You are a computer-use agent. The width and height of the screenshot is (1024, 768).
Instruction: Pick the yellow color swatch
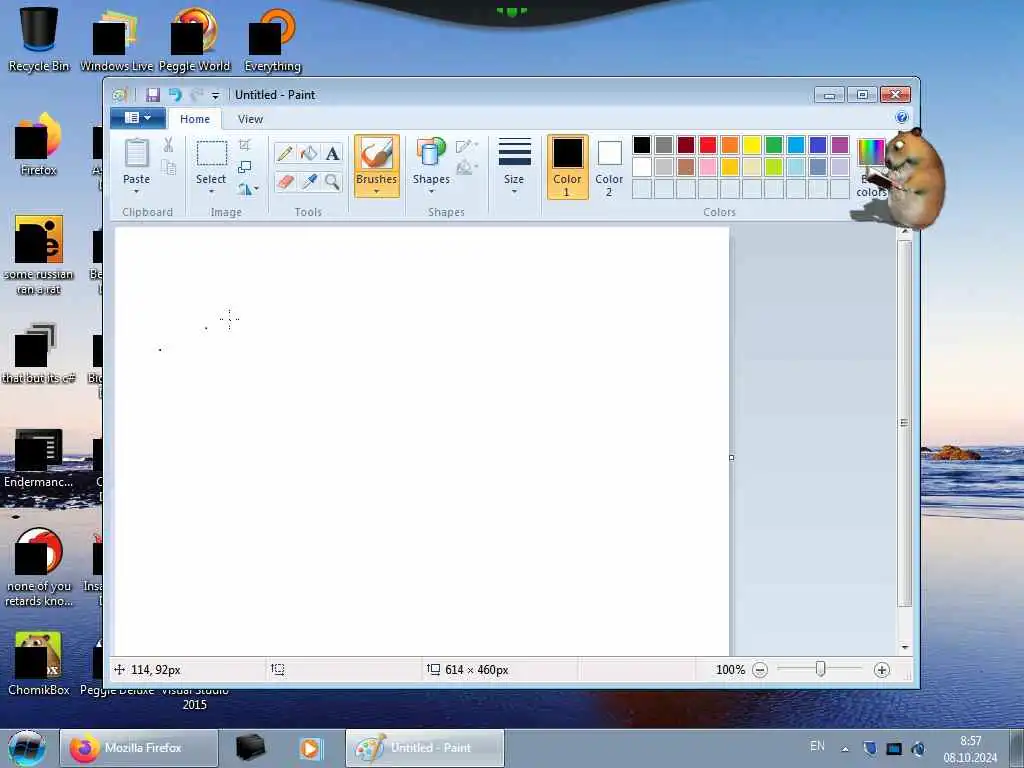coord(752,145)
